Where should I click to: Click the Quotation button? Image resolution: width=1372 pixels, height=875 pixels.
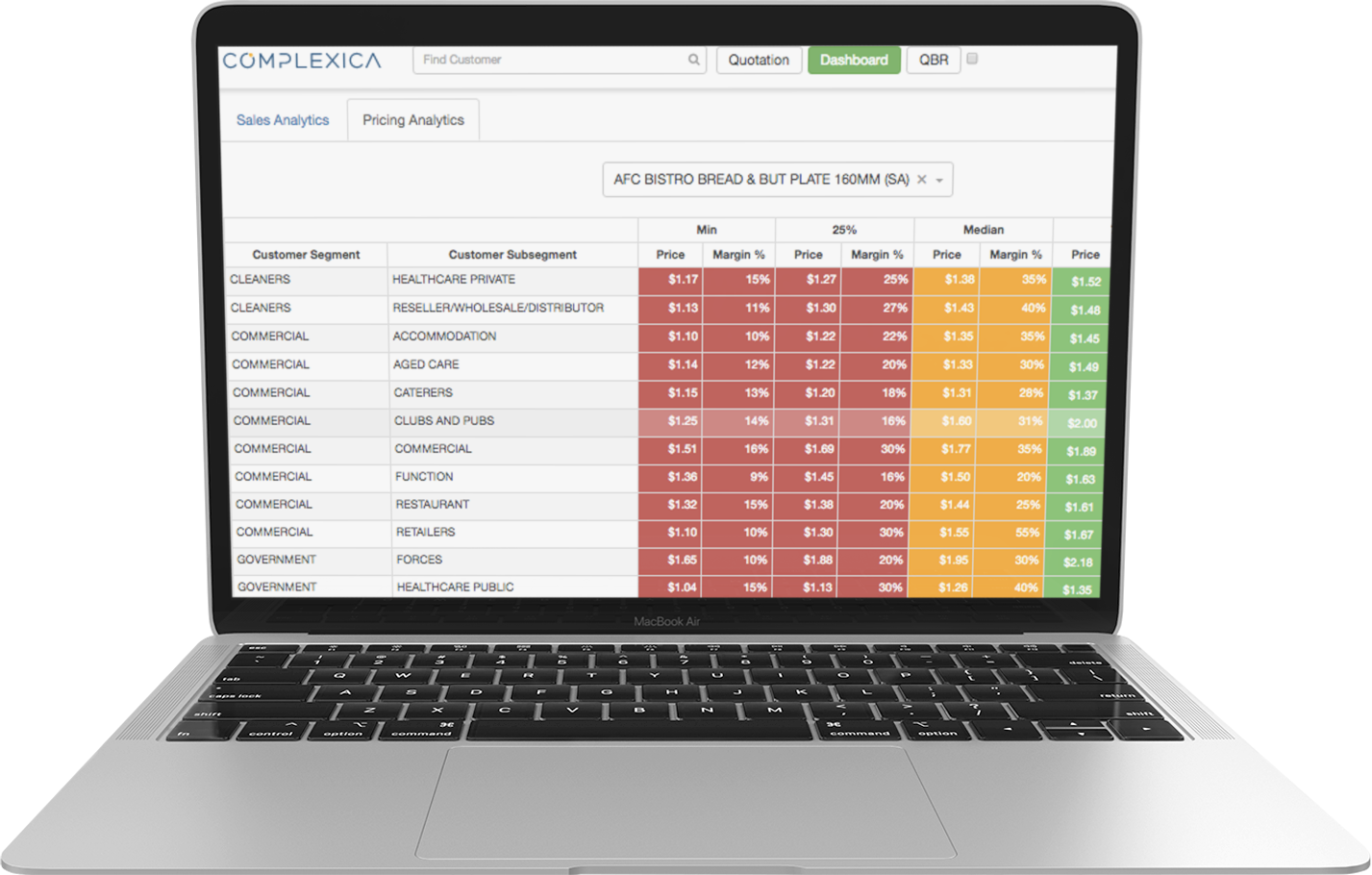pyautogui.click(x=759, y=60)
